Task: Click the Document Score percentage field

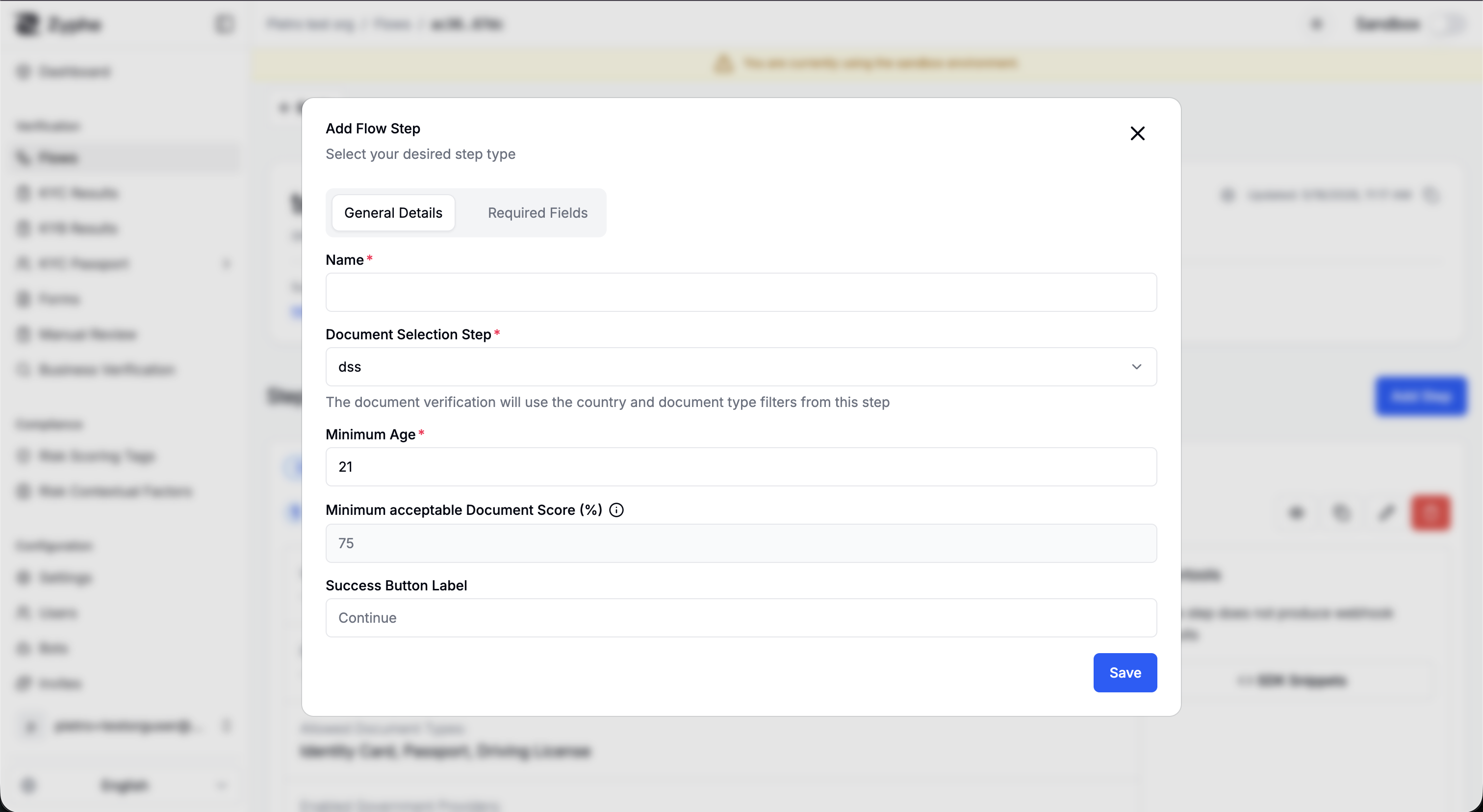Action: coord(741,543)
